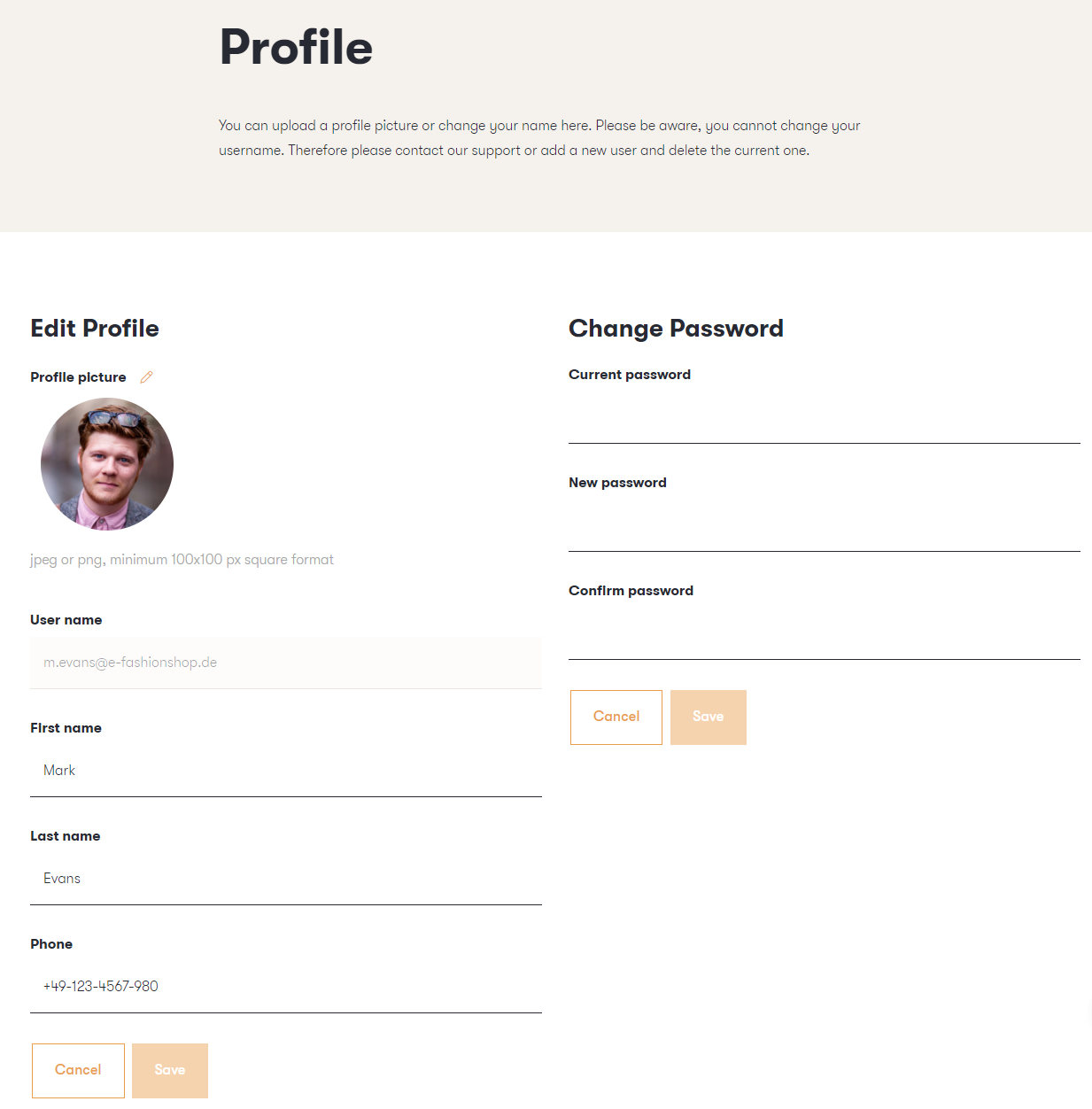Click the Profile page title
The height and width of the screenshot is (1109, 1092).
[x=296, y=47]
